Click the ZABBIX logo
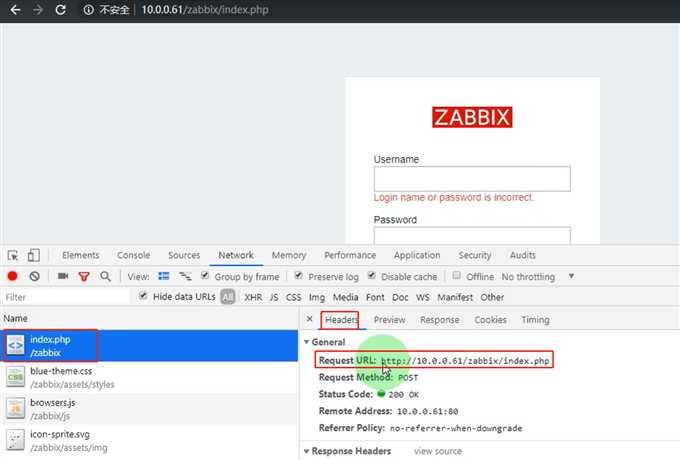 (472, 117)
